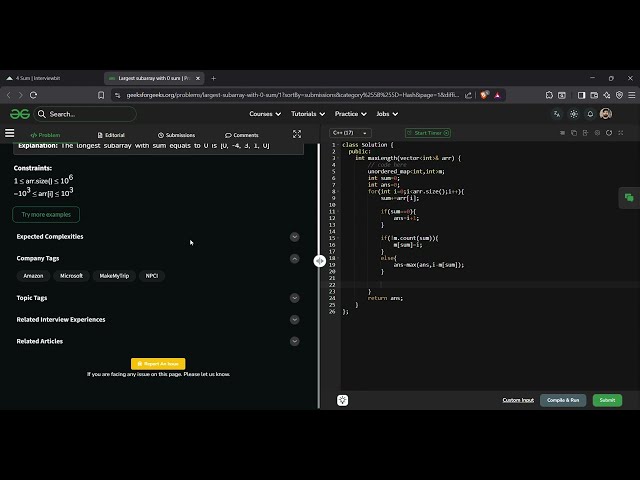Open the Courses dropdown
This screenshot has width=640, height=480.
[265, 114]
